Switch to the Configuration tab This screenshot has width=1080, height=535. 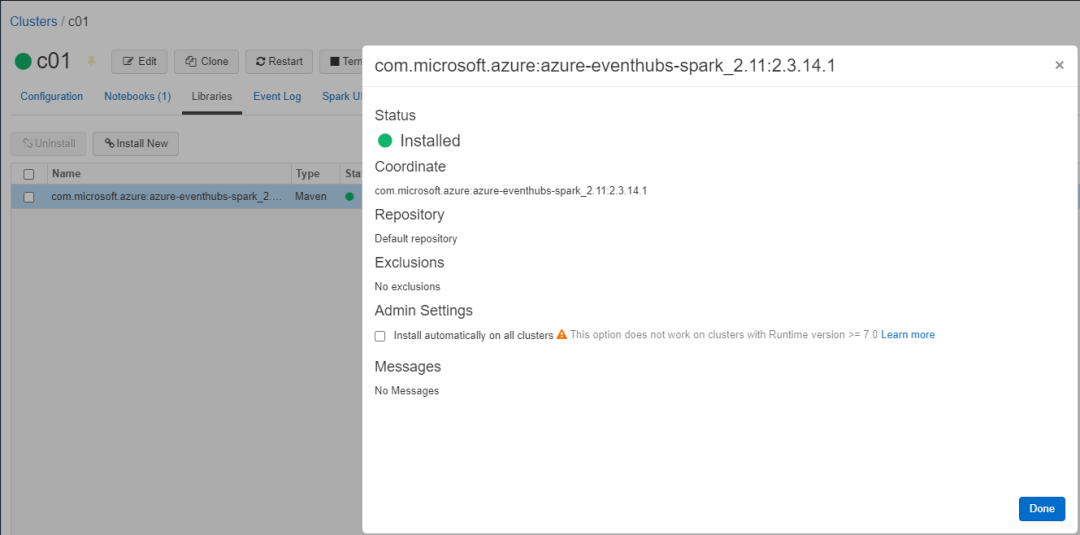(52, 96)
